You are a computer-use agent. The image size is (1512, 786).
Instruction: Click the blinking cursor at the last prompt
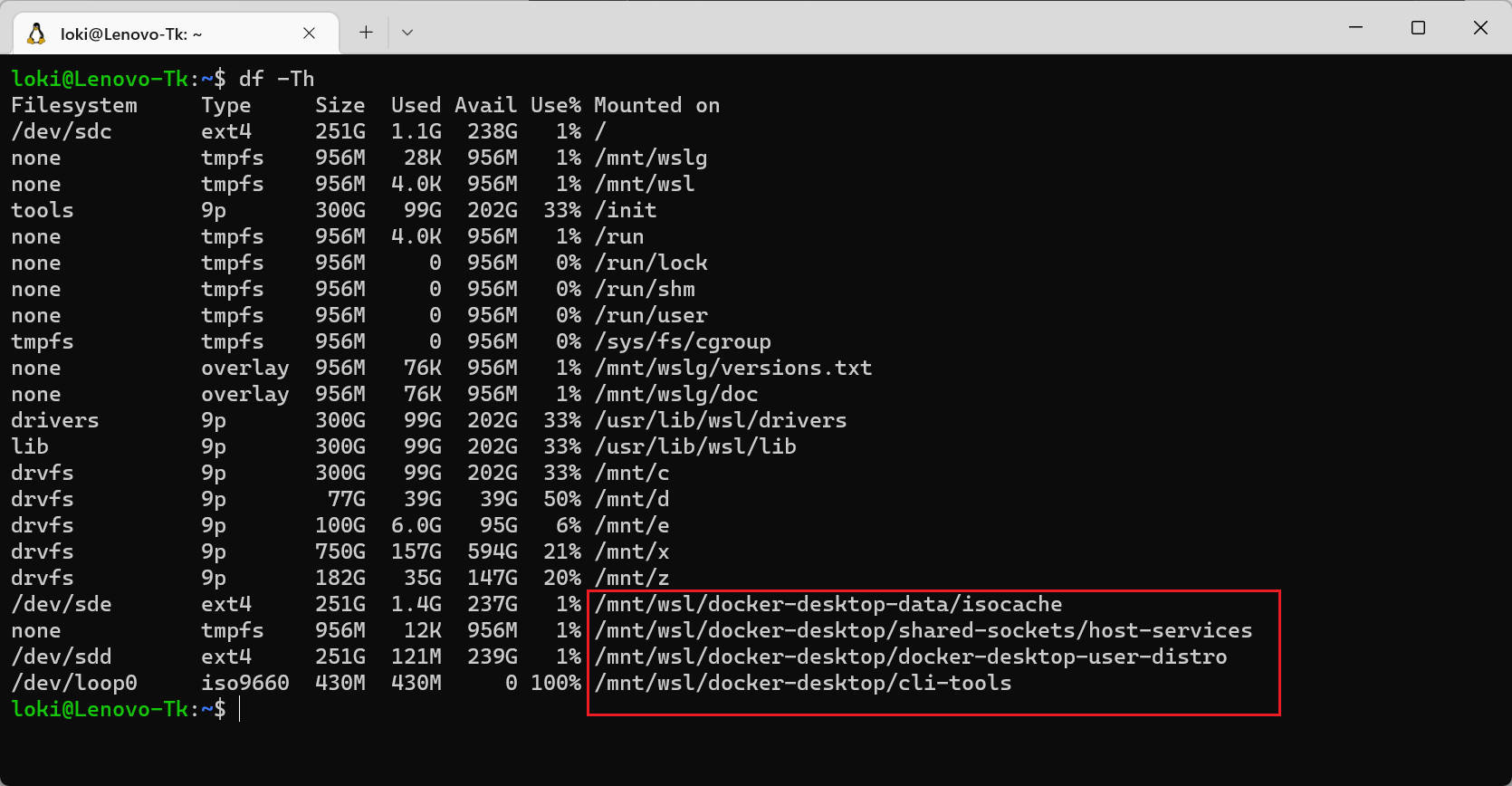(240, 709)
